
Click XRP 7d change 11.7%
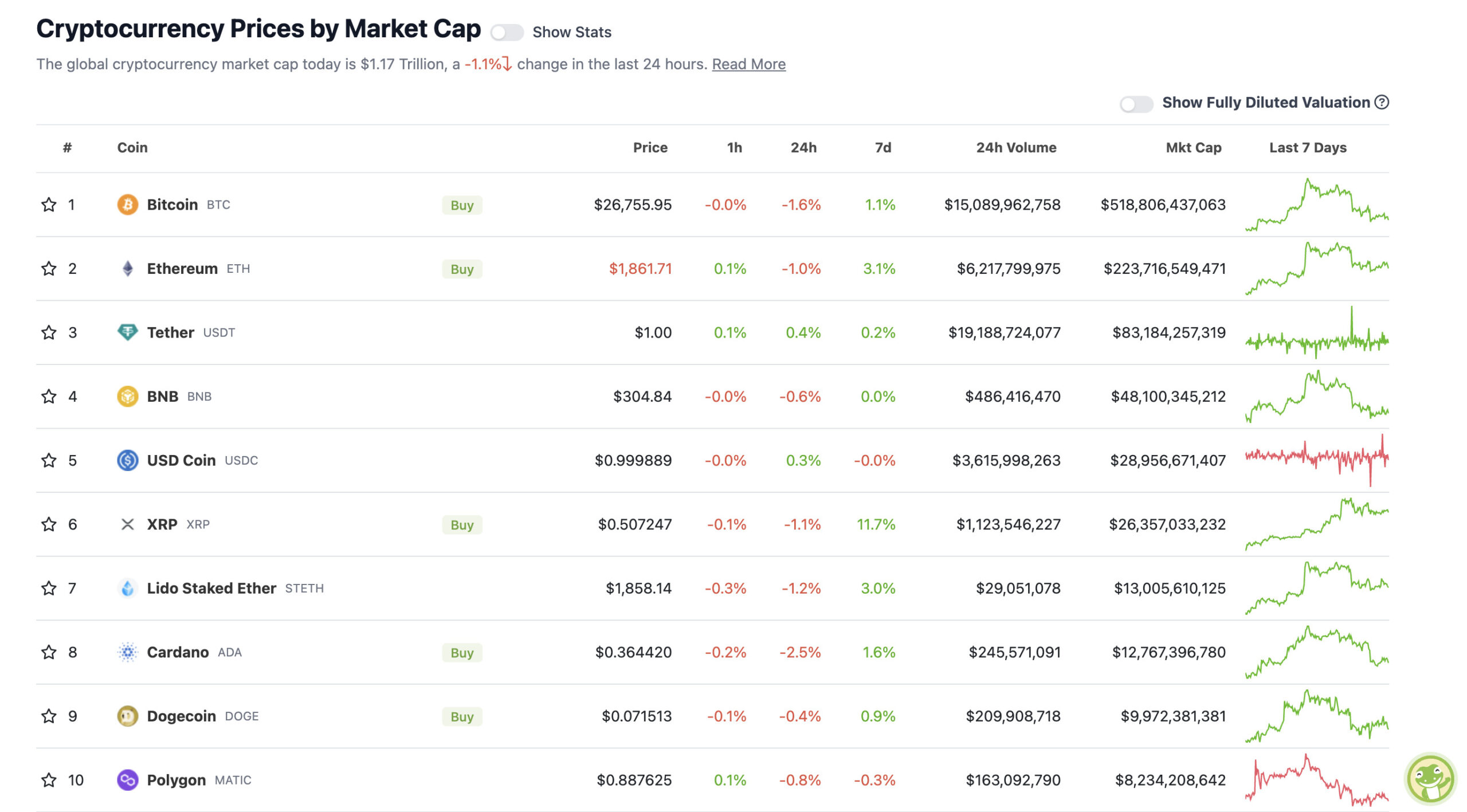click(x=876, y=524)
